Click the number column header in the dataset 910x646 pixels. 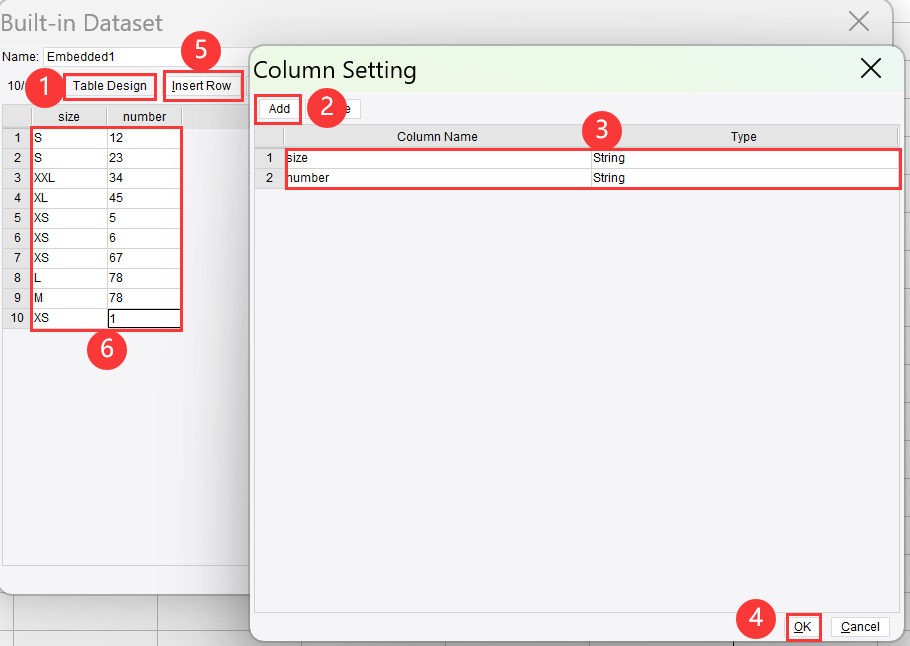pos(144,116)
